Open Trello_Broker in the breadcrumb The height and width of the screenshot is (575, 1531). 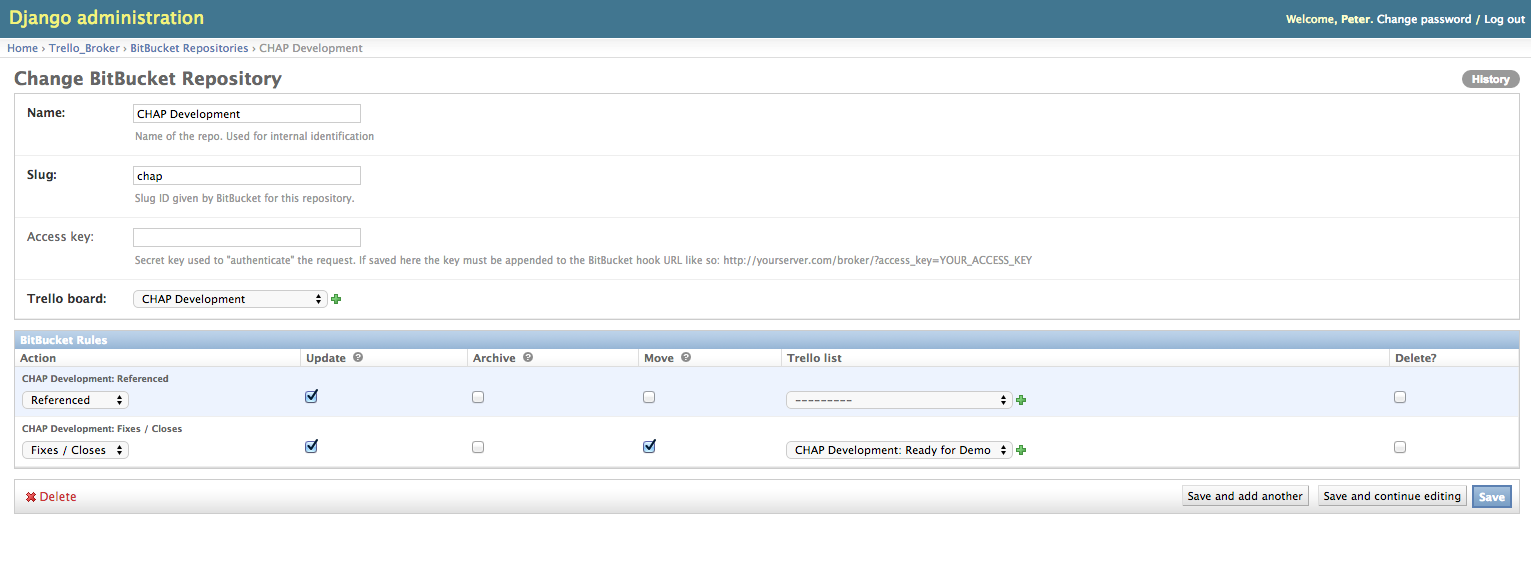pyautogui.click(x=84, y=48)
